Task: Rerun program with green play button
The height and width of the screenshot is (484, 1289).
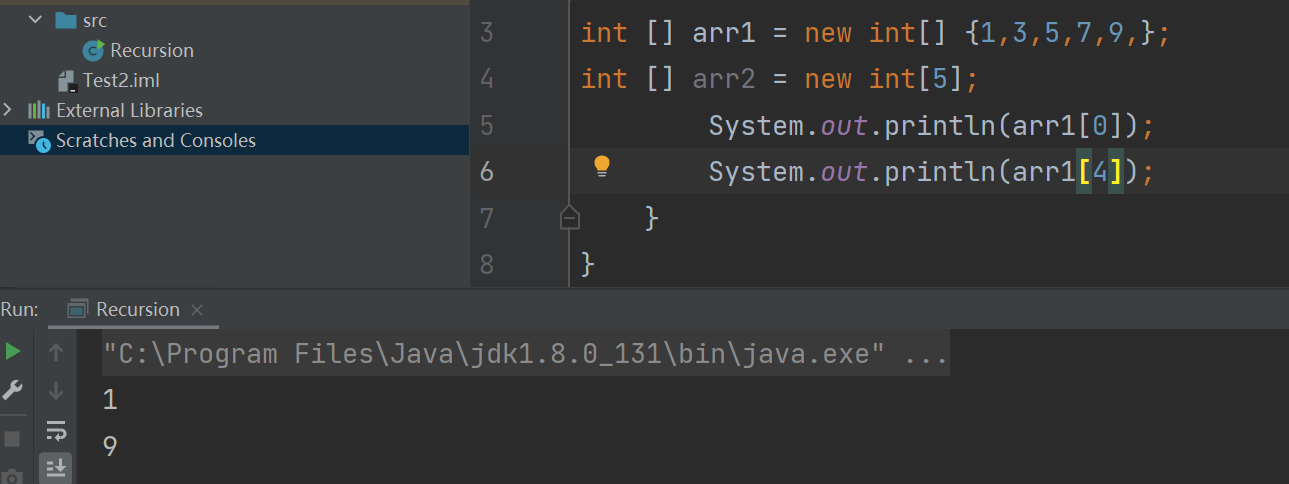Action: (x=13, y=351)
